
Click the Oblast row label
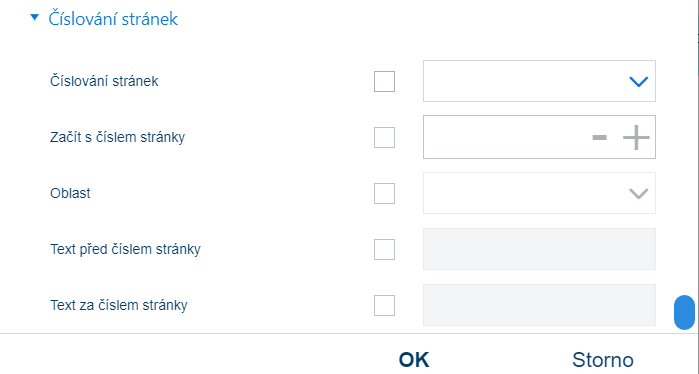click(x=70, y=193)
